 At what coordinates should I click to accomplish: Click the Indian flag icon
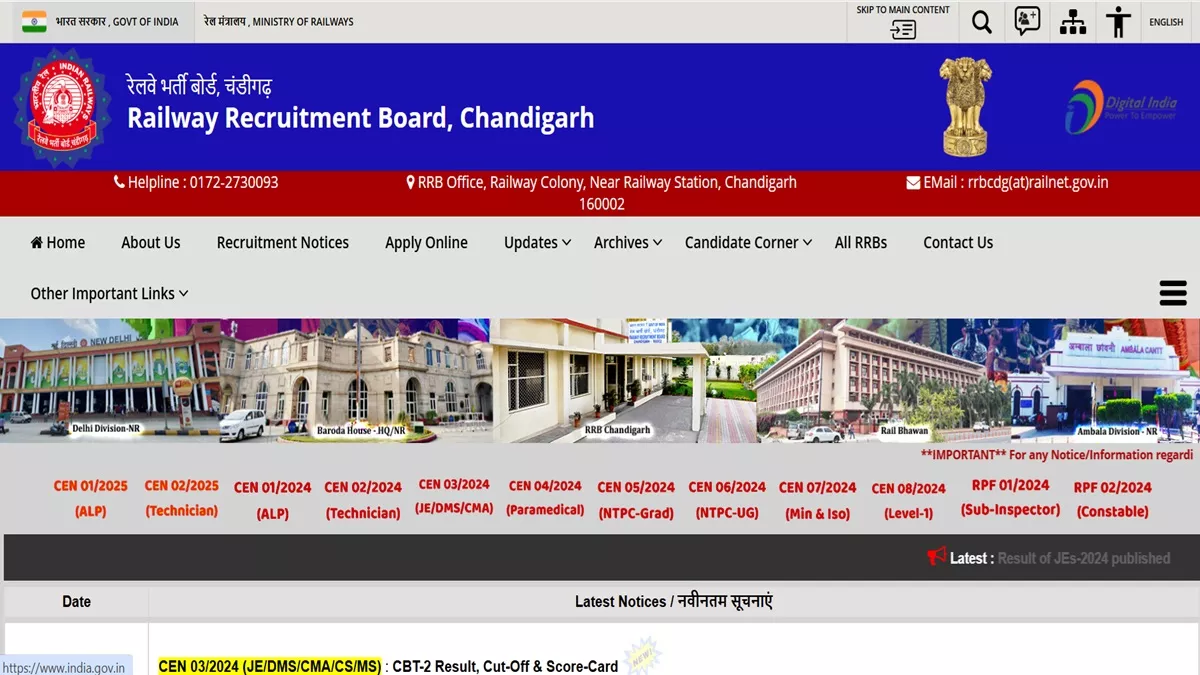click(x=34, y=21)
